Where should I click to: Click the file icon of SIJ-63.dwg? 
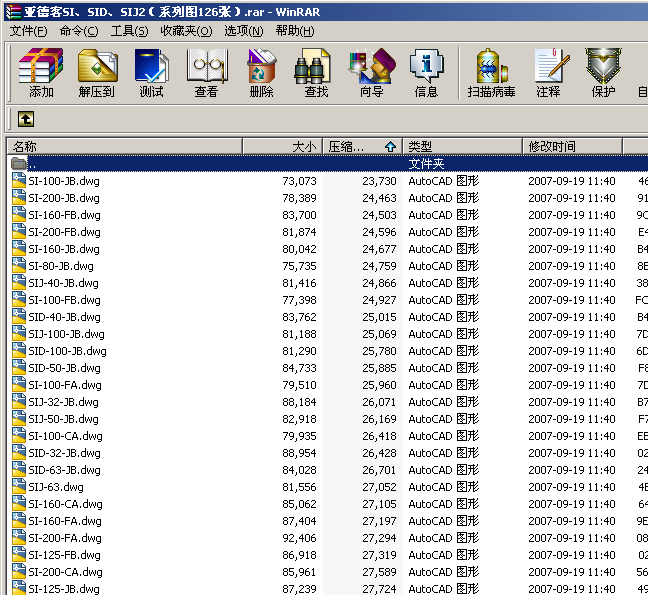pyautogui.click(x=19, y=487)
